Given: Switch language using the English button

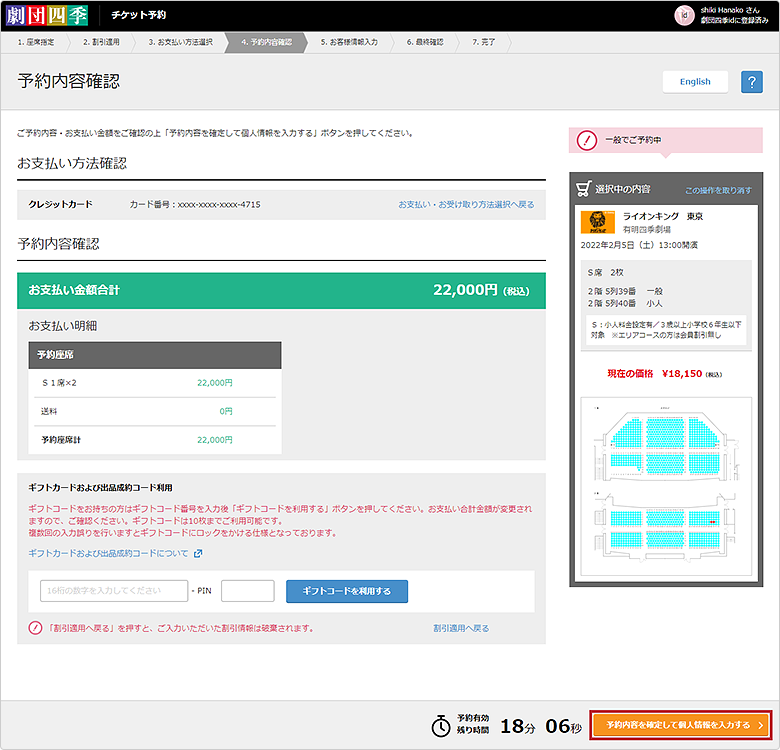Looking at the screenshot, I should [695, 82].
